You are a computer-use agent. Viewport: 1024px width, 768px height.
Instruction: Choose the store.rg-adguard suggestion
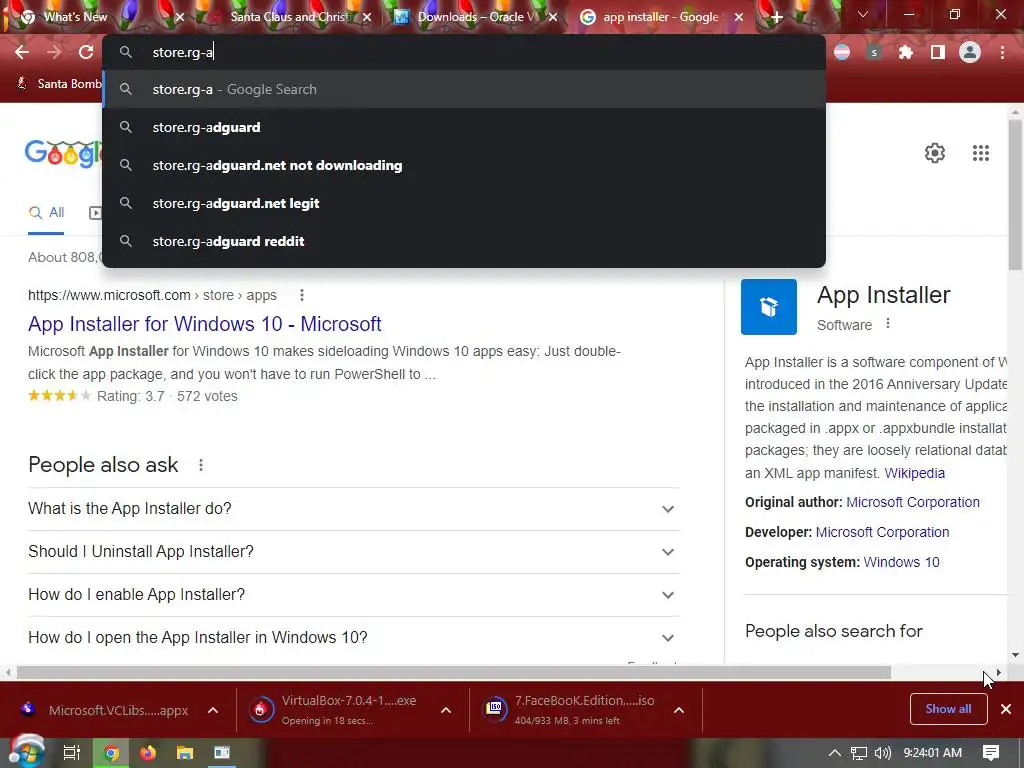pyautogui.click(x=464, y=127)
